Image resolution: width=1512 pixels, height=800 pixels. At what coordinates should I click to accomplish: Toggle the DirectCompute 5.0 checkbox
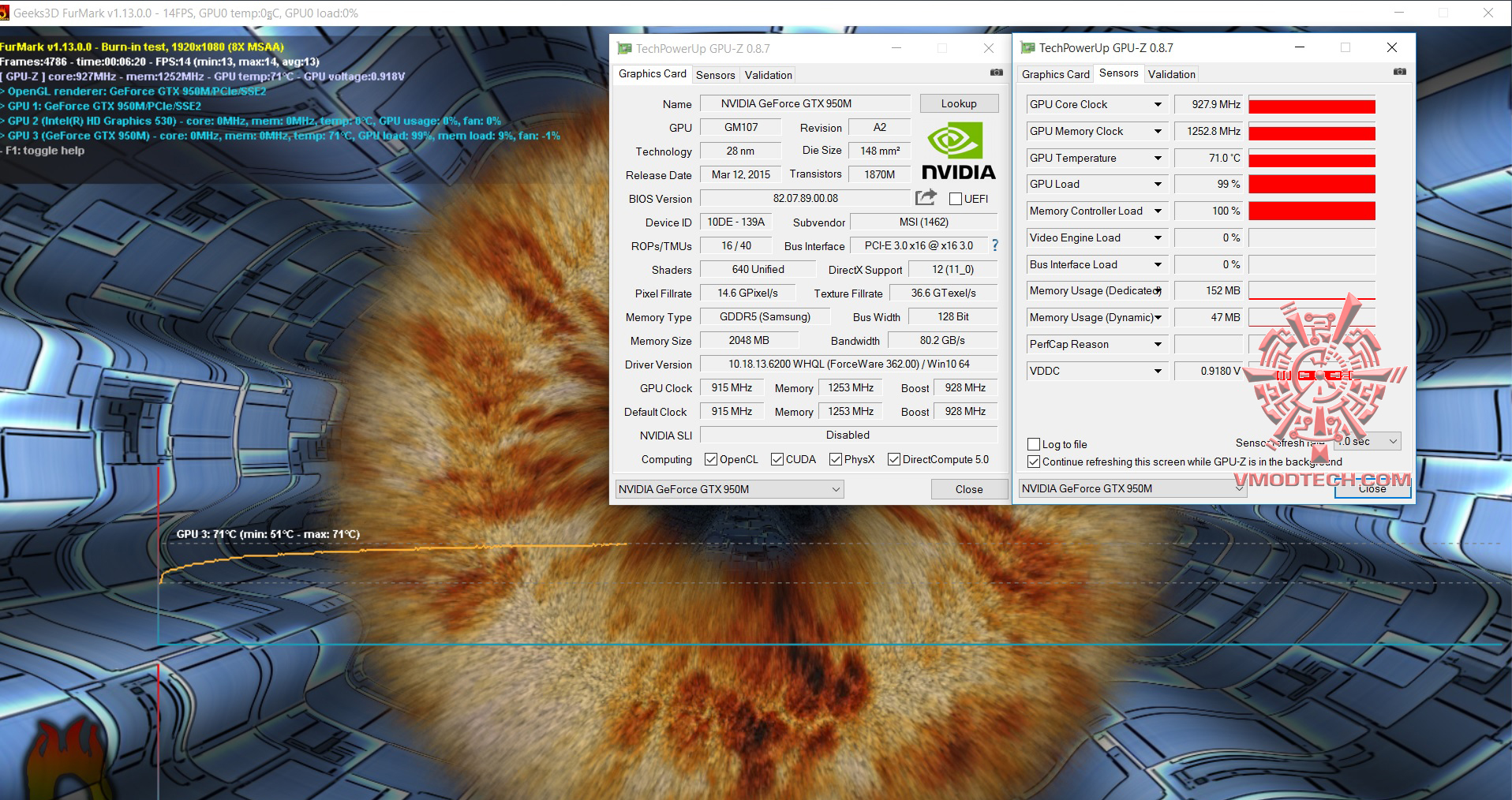(894, 459)
